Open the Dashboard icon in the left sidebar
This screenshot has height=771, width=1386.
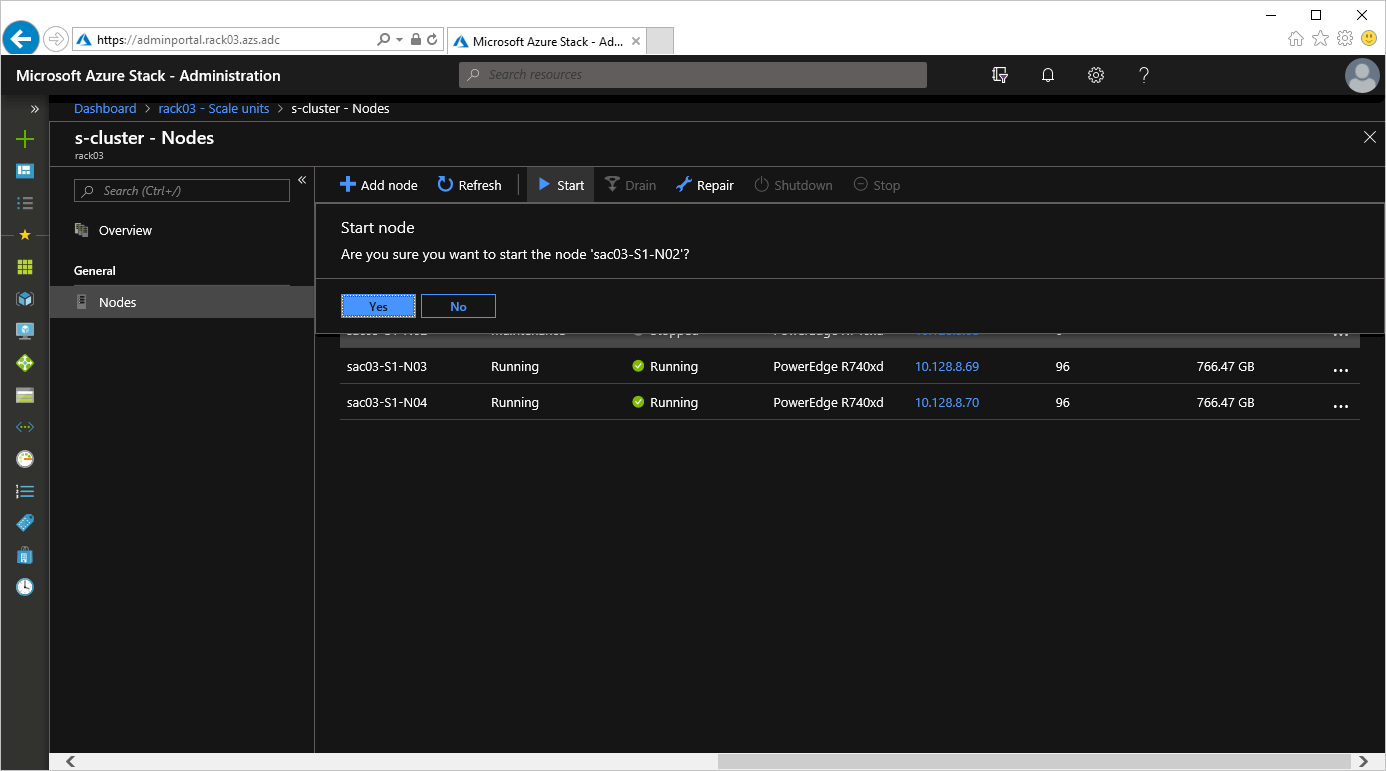(25, 171)
